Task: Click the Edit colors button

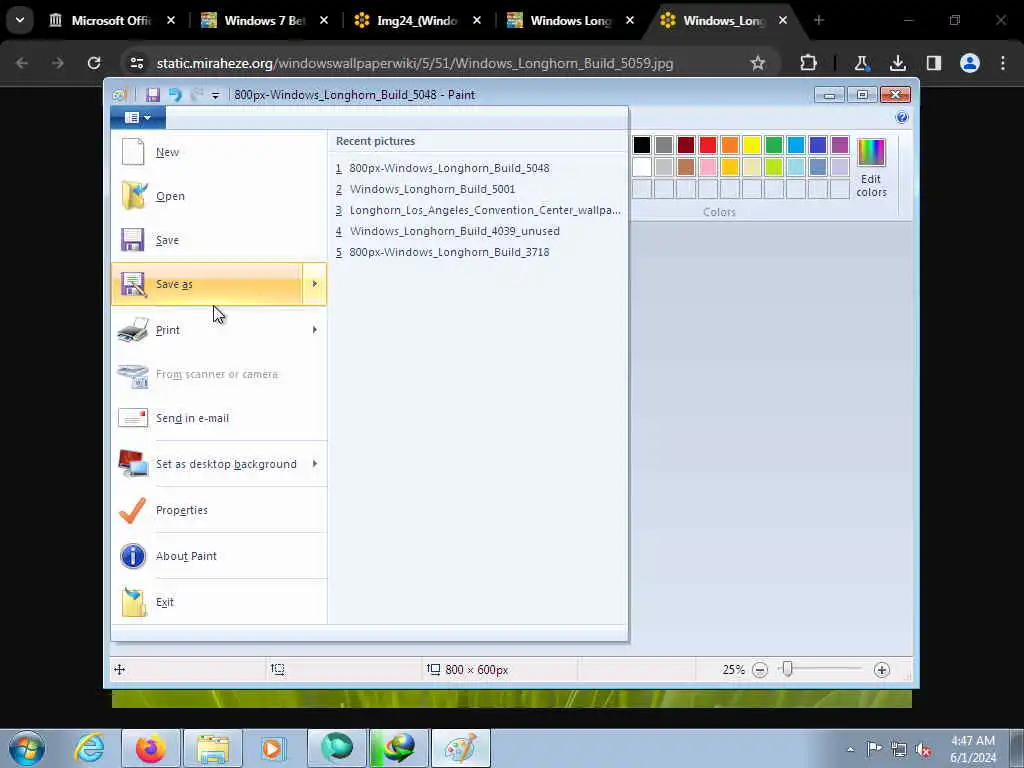Action: [x=871, y=168]
